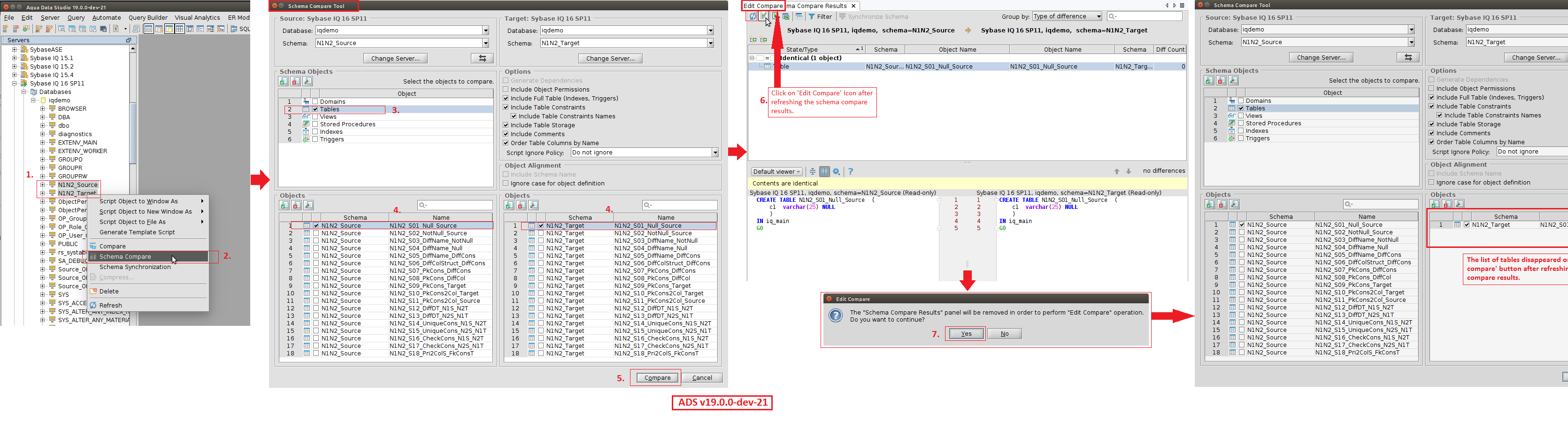Click the Edit Compare icon in results toolbar

coord(764,16)
